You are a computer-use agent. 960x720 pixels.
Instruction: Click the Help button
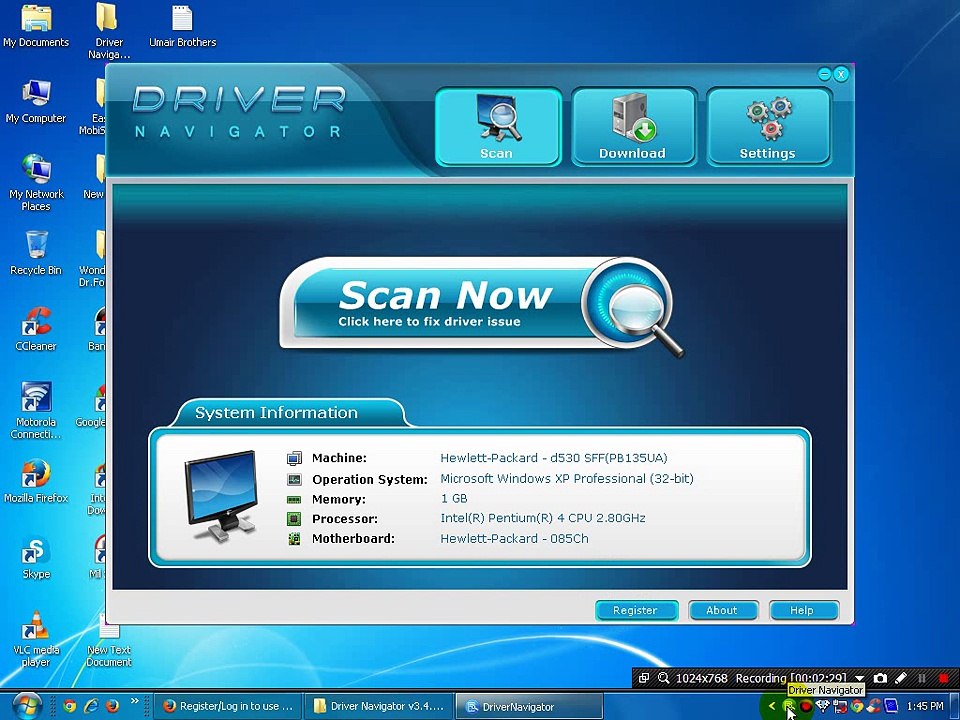[x=803, y=610]
